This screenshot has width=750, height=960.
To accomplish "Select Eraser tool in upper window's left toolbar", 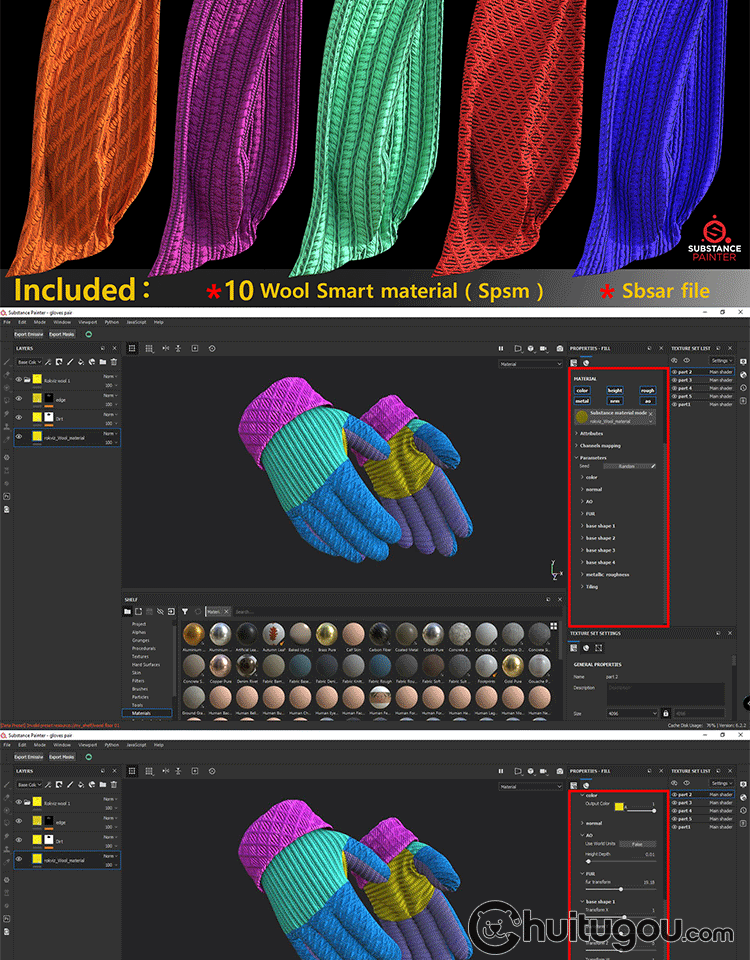I will [x=7, y=375].
